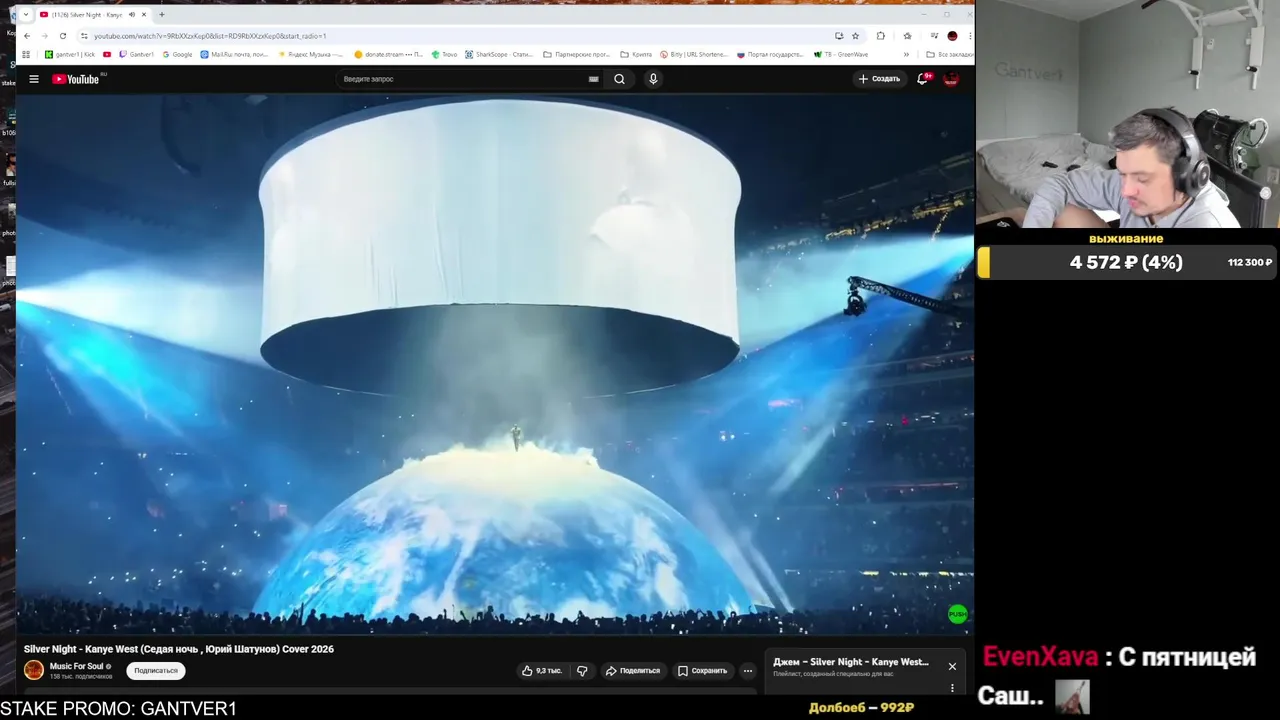Open the SharkScope bookmark
The height and width of the screenshot is (720, 1280).
498,54
